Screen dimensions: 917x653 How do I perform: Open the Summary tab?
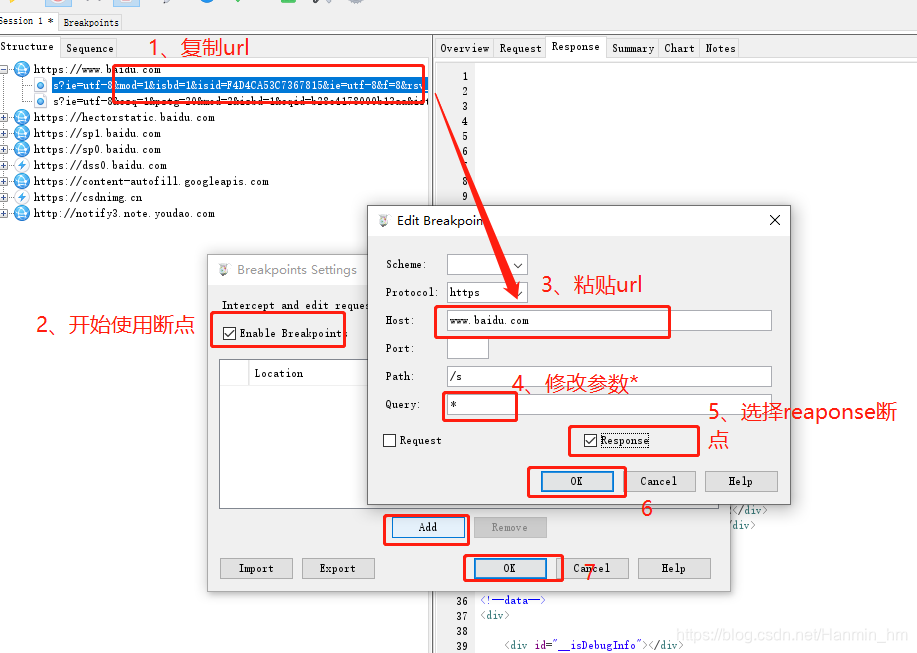(633, 49)
